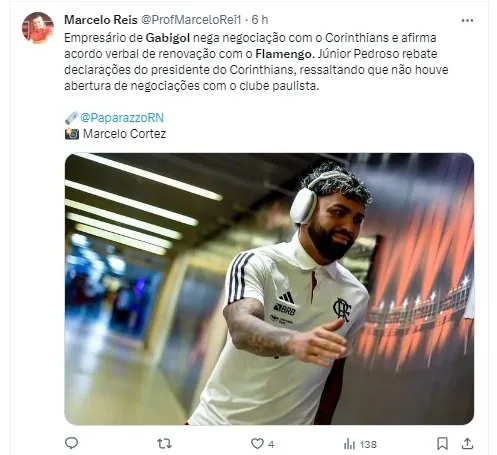Click the share upload arrow icon
This screenshot has width=497, height=455.
click(x=467, y=443)
